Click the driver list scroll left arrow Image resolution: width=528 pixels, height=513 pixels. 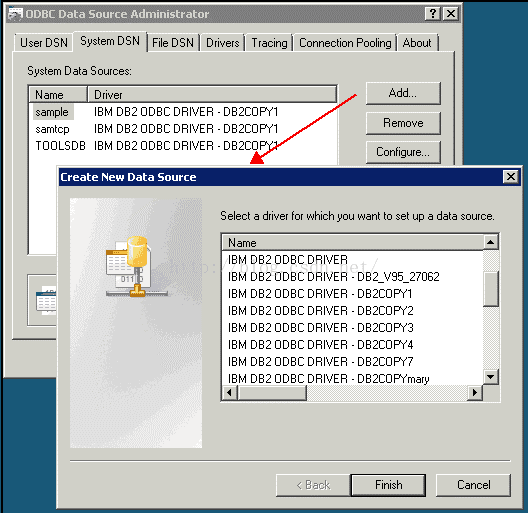(x=230, y=392)
